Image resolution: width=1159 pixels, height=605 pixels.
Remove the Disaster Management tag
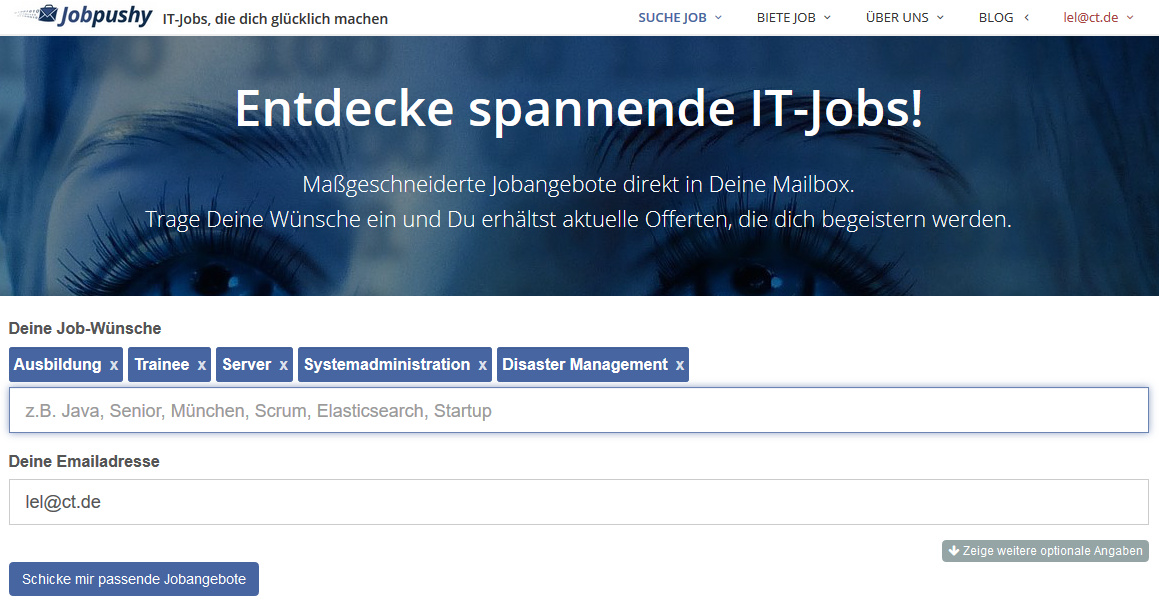tap(679, 365)
